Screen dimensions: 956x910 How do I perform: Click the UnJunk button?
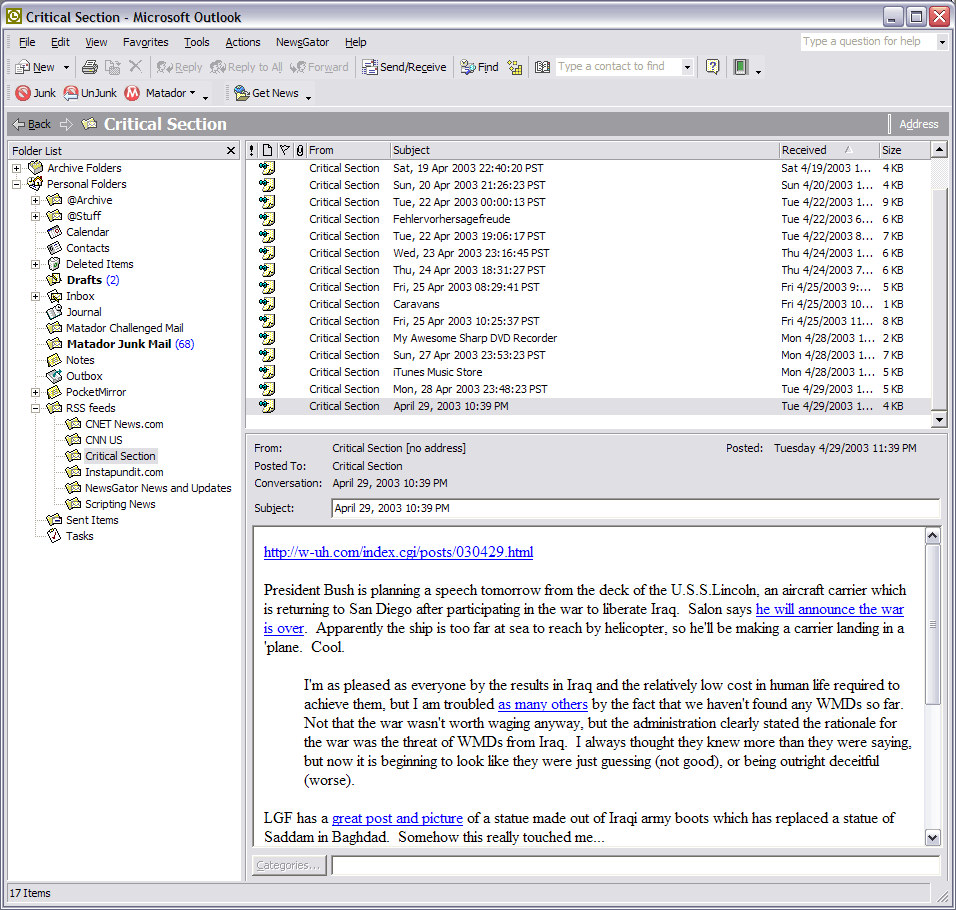point(90,93)
